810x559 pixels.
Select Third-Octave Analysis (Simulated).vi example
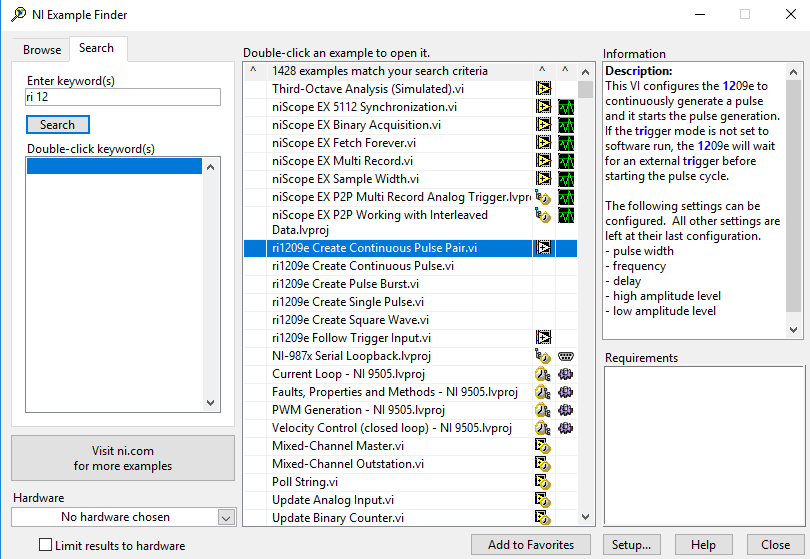368,89
